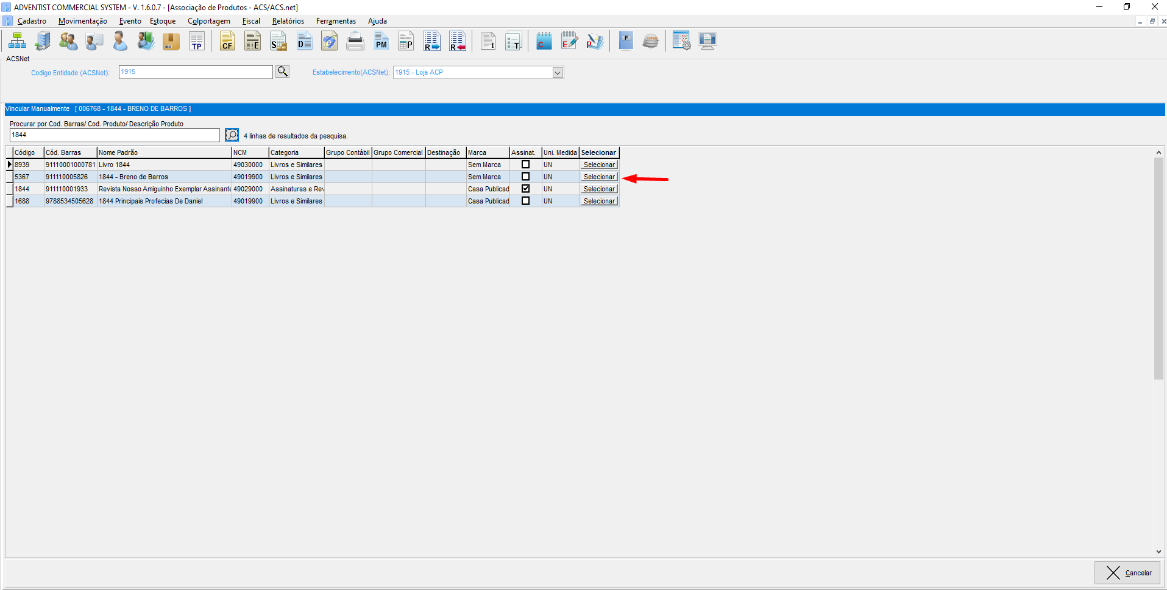Click the P pencil note icon
Viewport: 1167px width, 590px height.
pyautogui.click(x=595, y=41)
